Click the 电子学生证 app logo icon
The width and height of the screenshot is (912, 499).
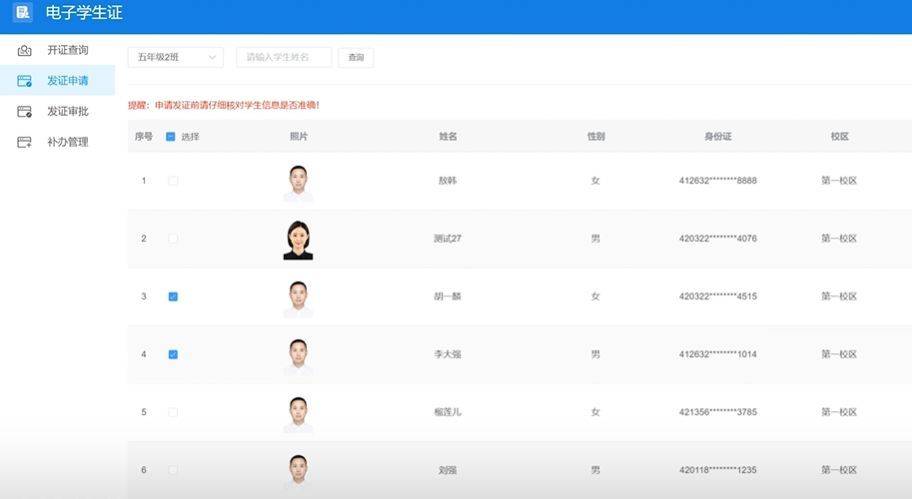click(23, 13)
